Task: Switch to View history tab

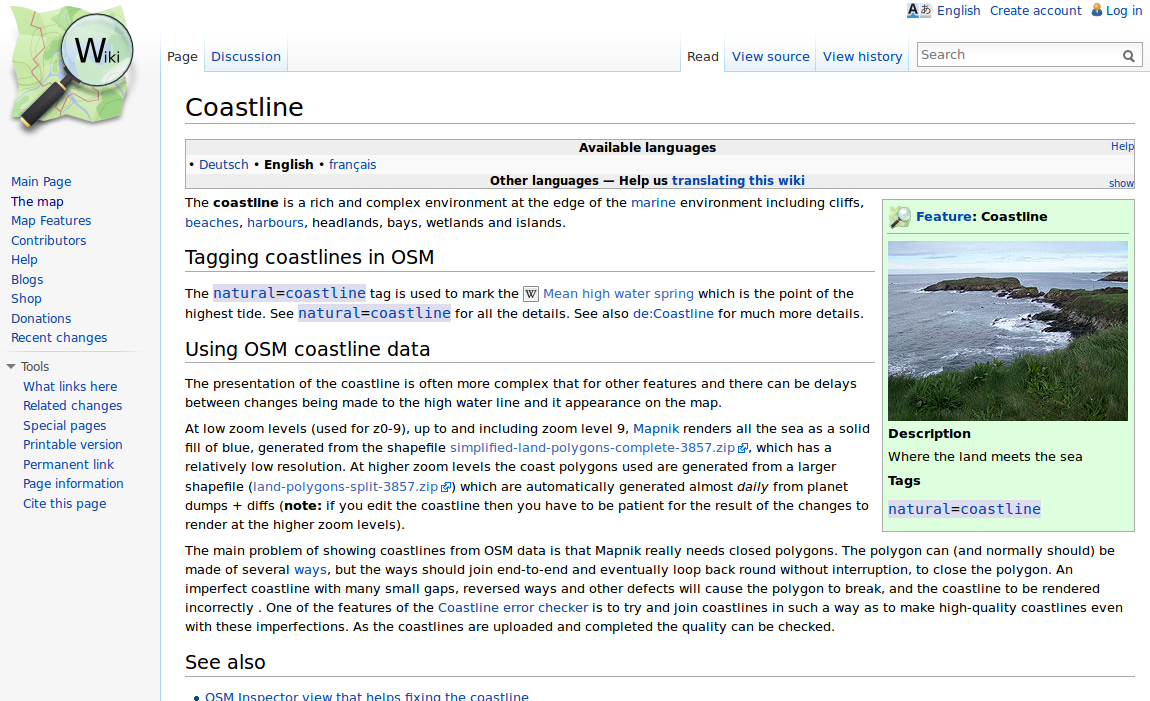Action: [x=862, y=57]
